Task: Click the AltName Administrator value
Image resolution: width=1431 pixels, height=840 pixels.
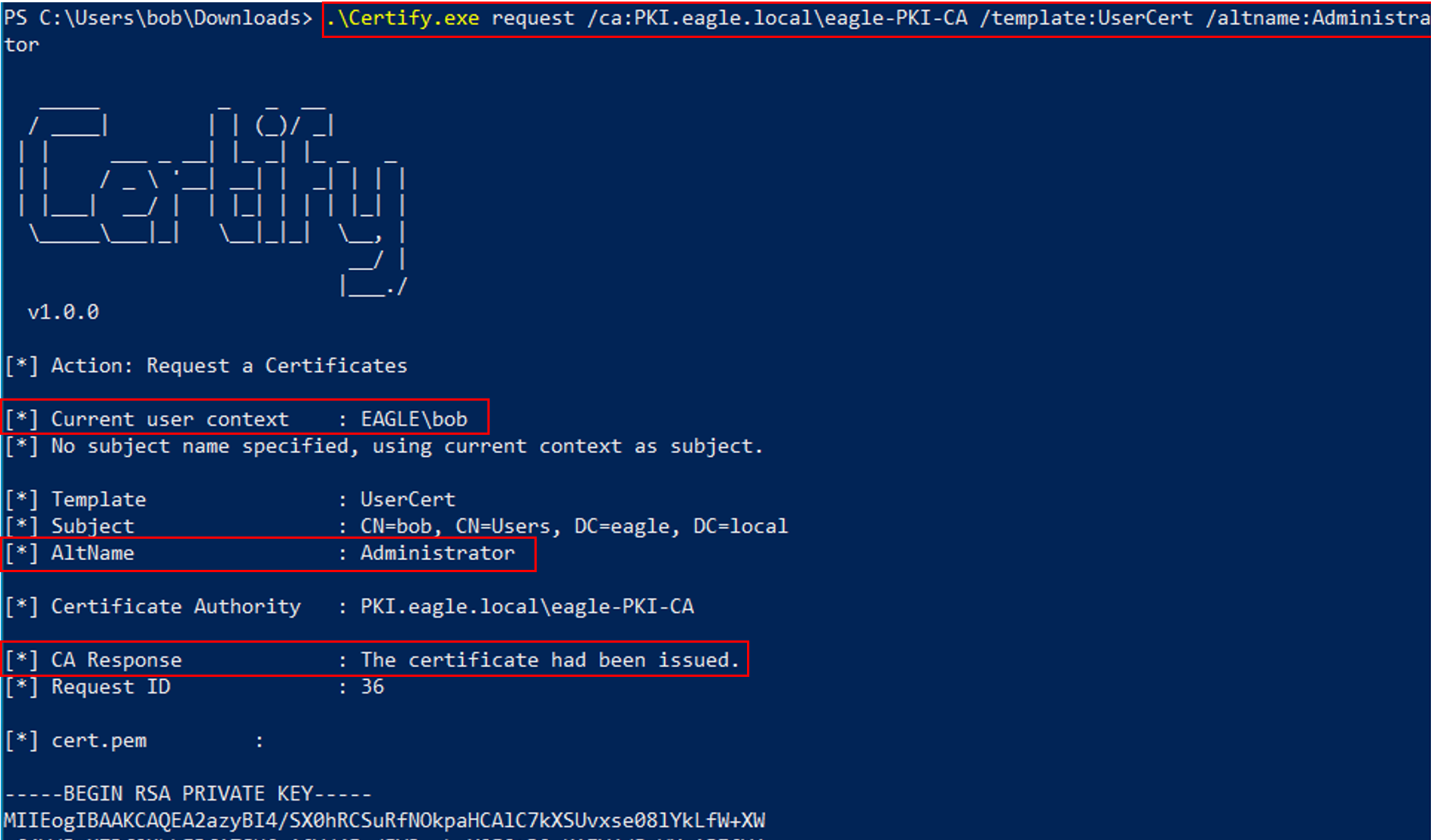Action: click(437, 553)
